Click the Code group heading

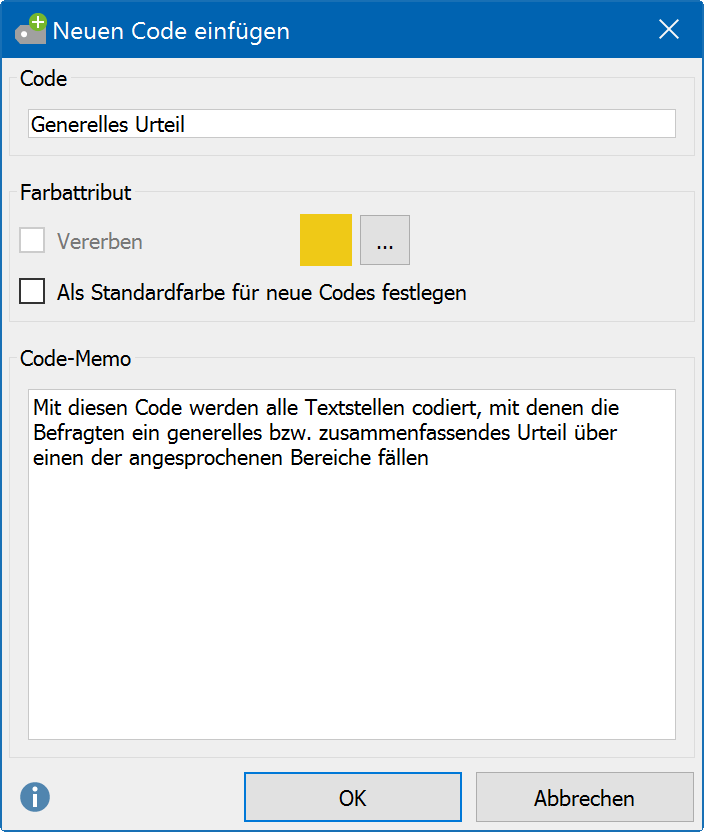click(x=44, y=79)
